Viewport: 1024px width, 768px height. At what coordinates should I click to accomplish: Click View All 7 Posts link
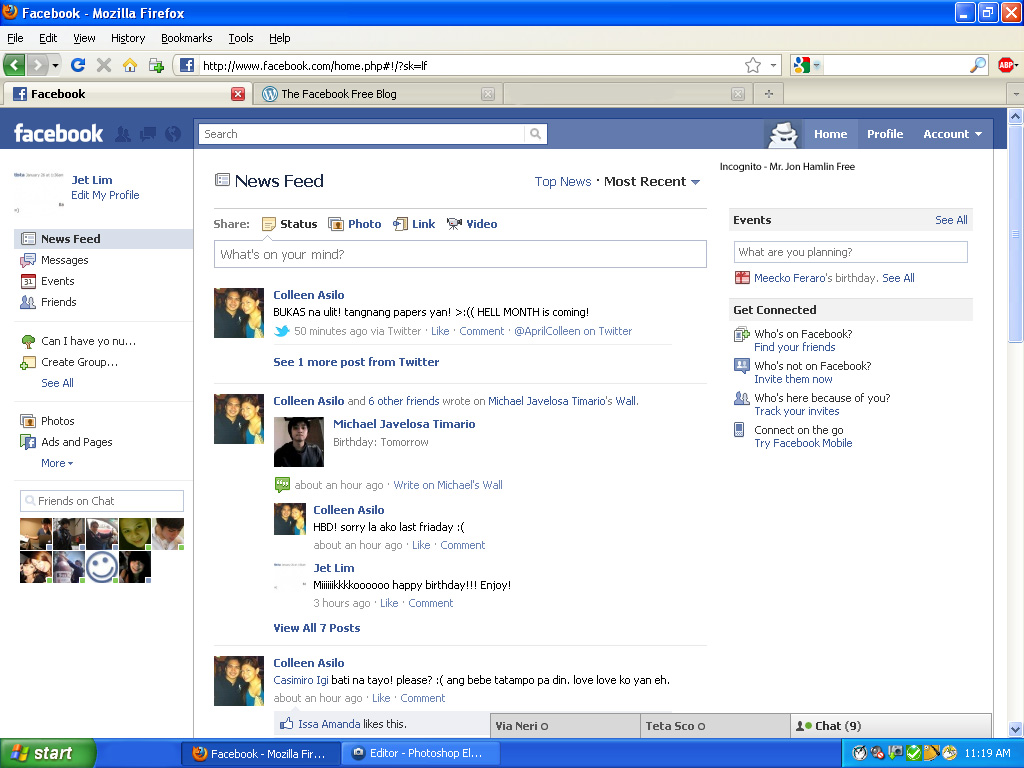[x=316, y=628]
